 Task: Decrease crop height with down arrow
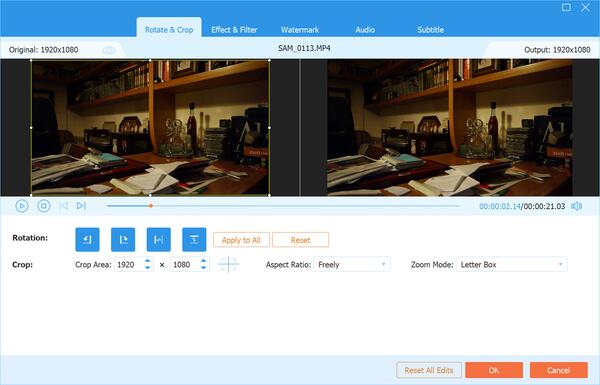click(204, 268)
